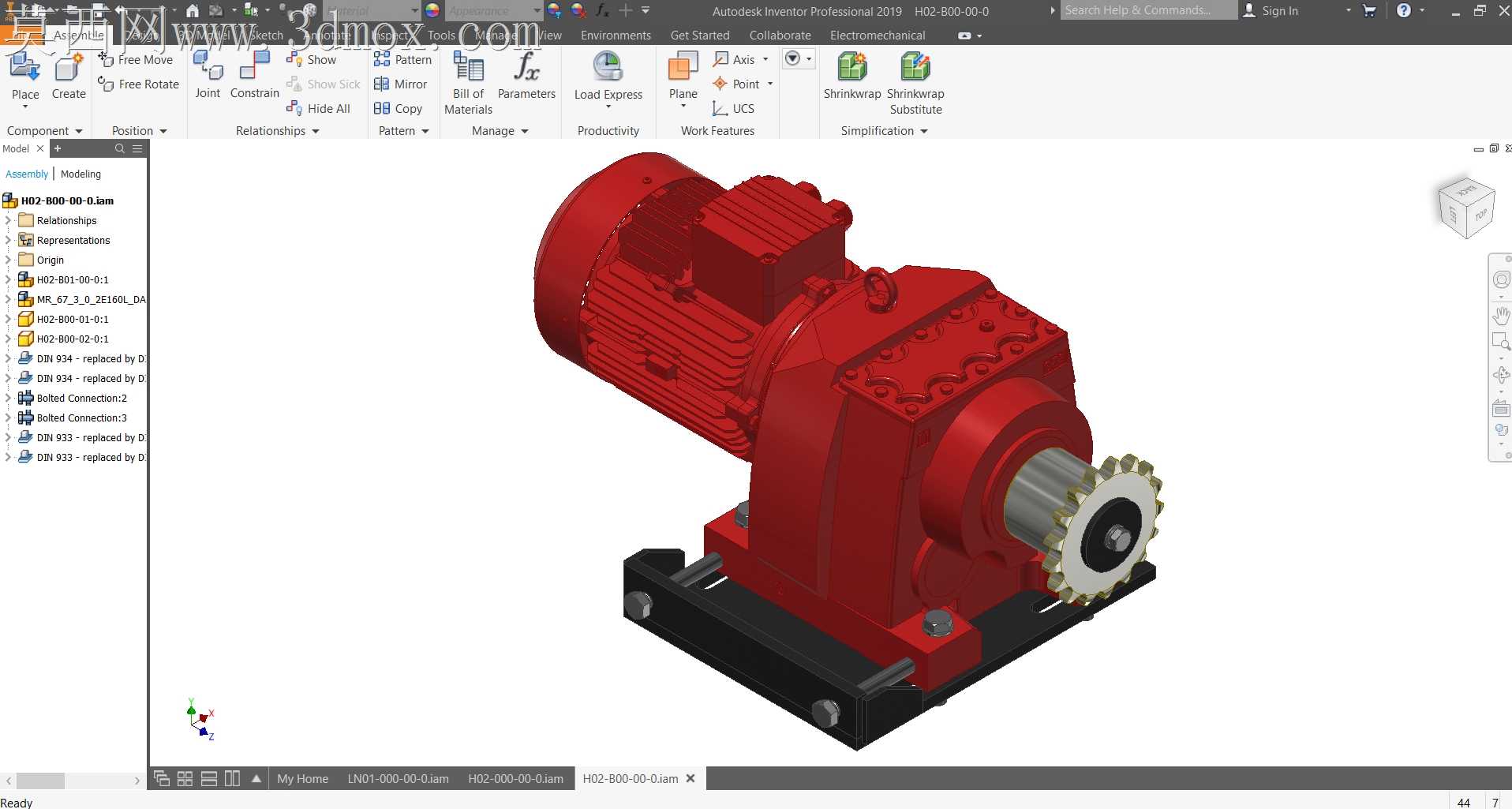This screenshot has width=1512, height=809.
Task: Open Bill of Materials
Action: click(469, 83)
